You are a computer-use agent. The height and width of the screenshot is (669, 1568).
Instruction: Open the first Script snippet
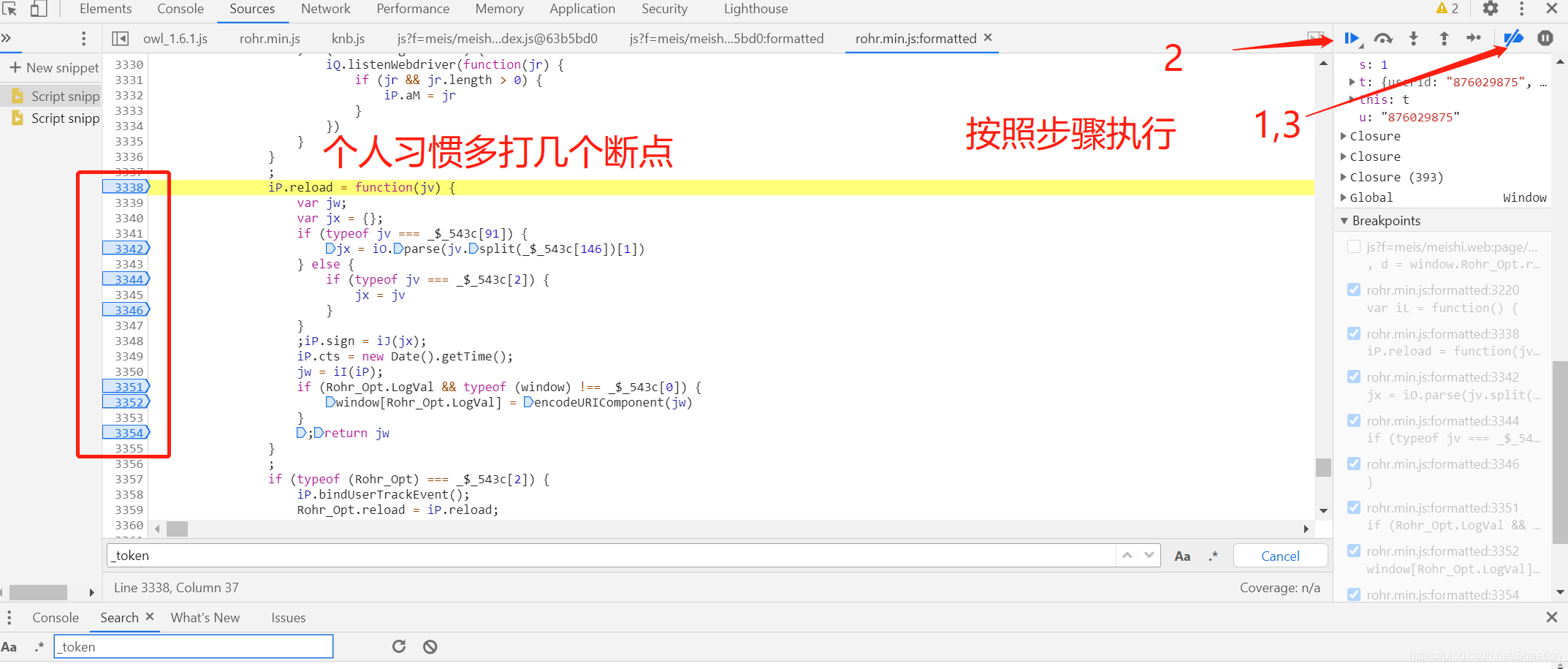point(56,97)
